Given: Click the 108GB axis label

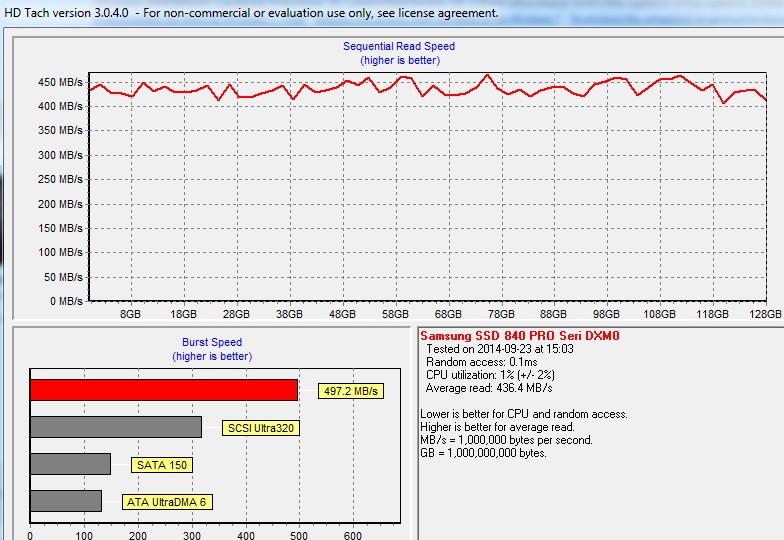Looking at the screenshot, I should [659, 314].
